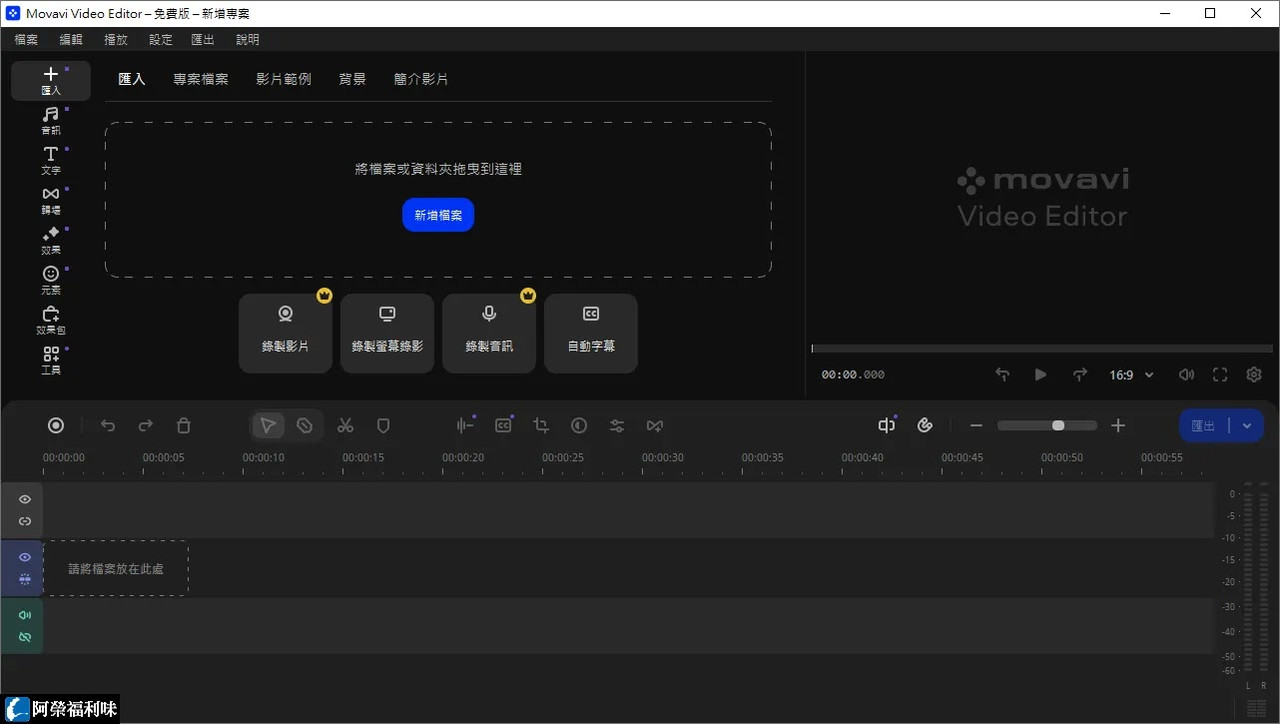Open the 元素 elements sidebar panel

click(50, 281)
